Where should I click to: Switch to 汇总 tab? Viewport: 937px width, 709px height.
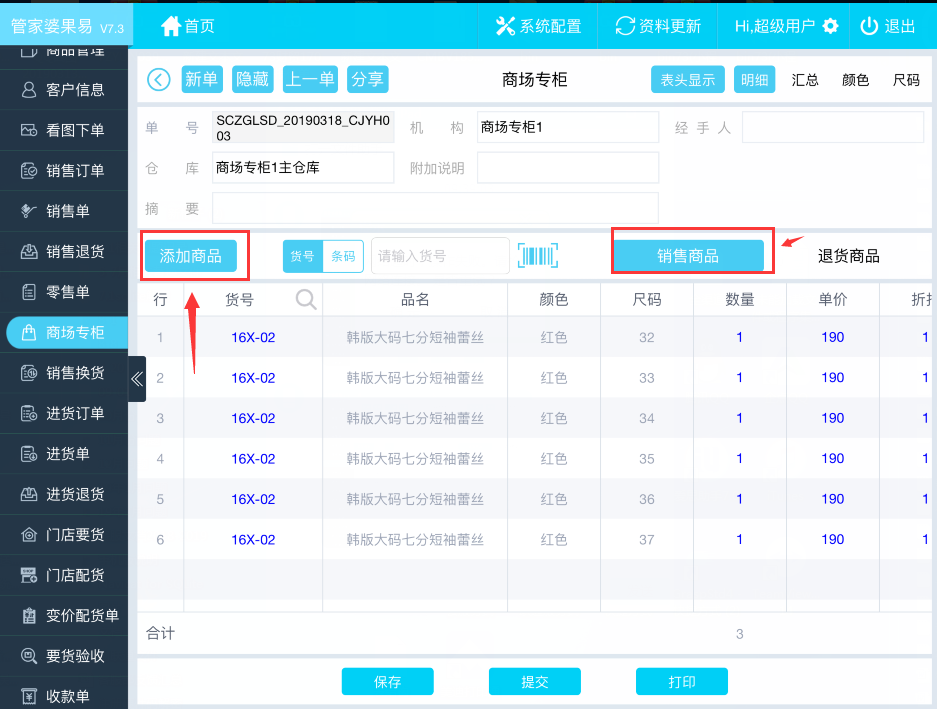805,80
